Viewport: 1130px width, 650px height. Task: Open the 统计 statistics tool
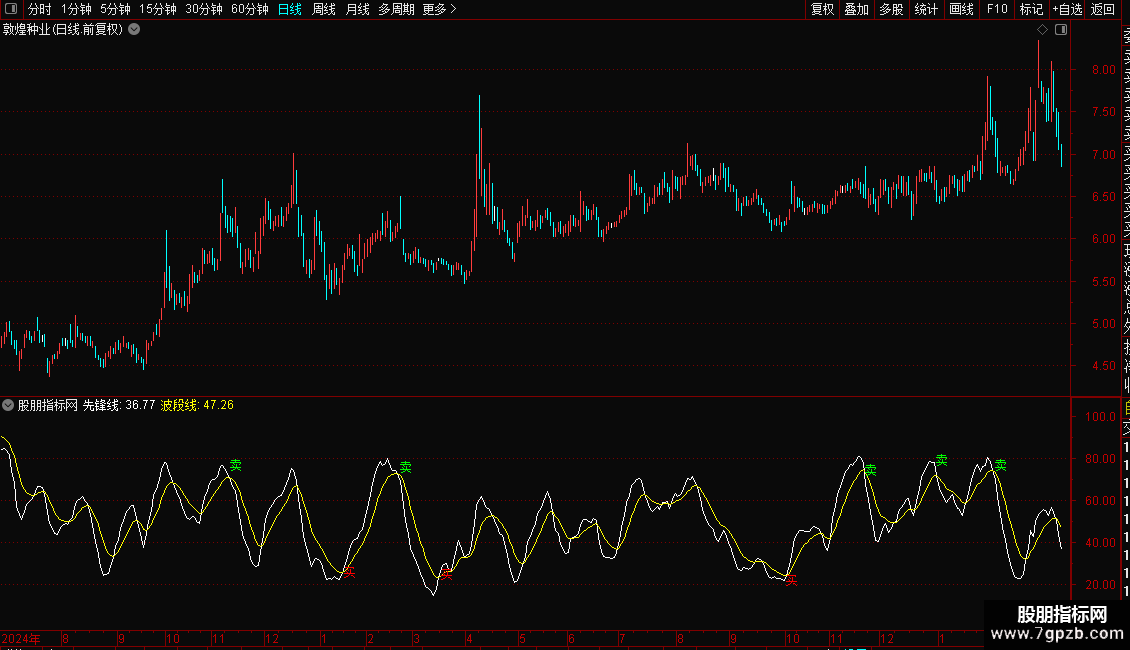pyautogui.click(x=926, y=9)
